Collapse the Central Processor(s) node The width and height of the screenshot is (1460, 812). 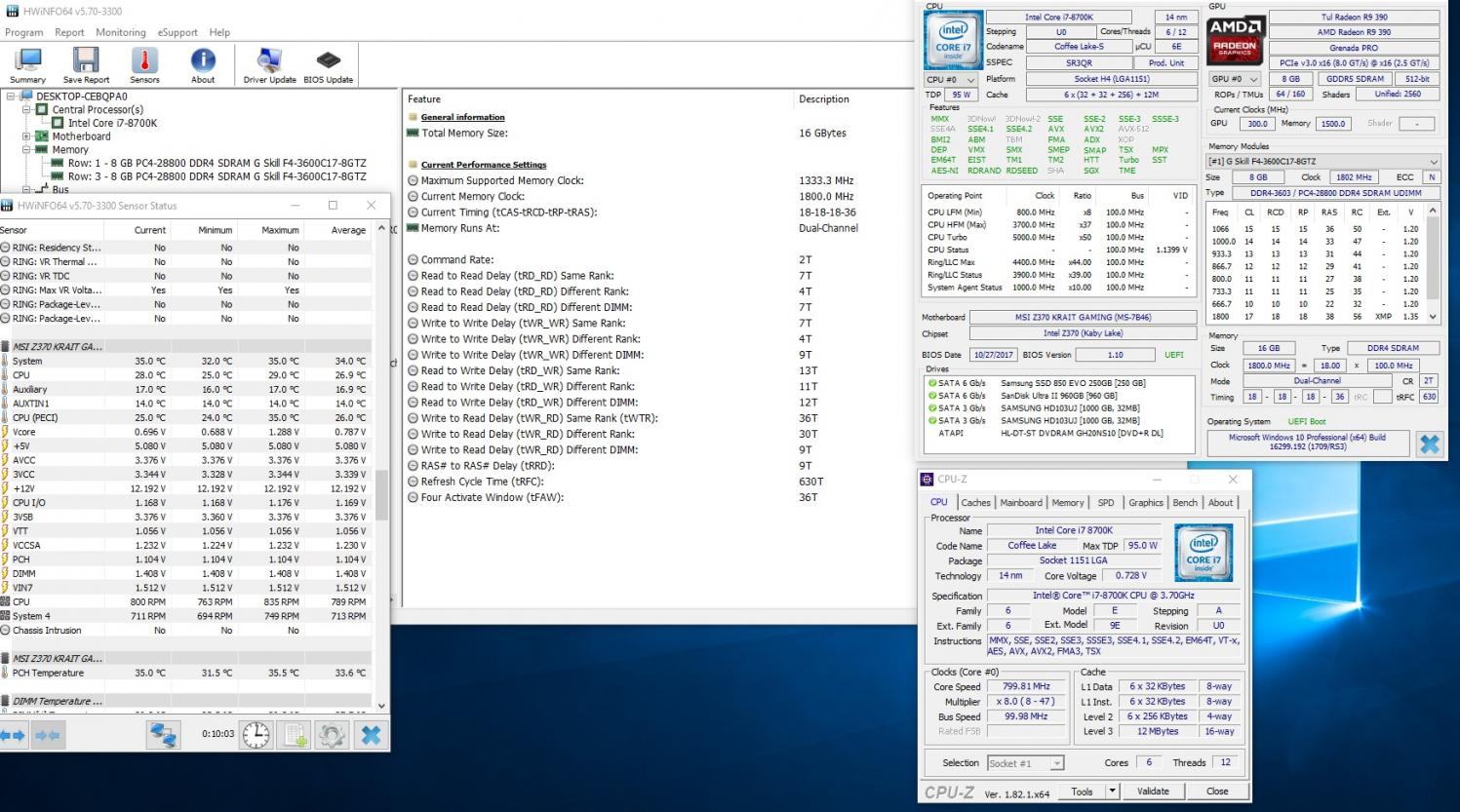26,110
